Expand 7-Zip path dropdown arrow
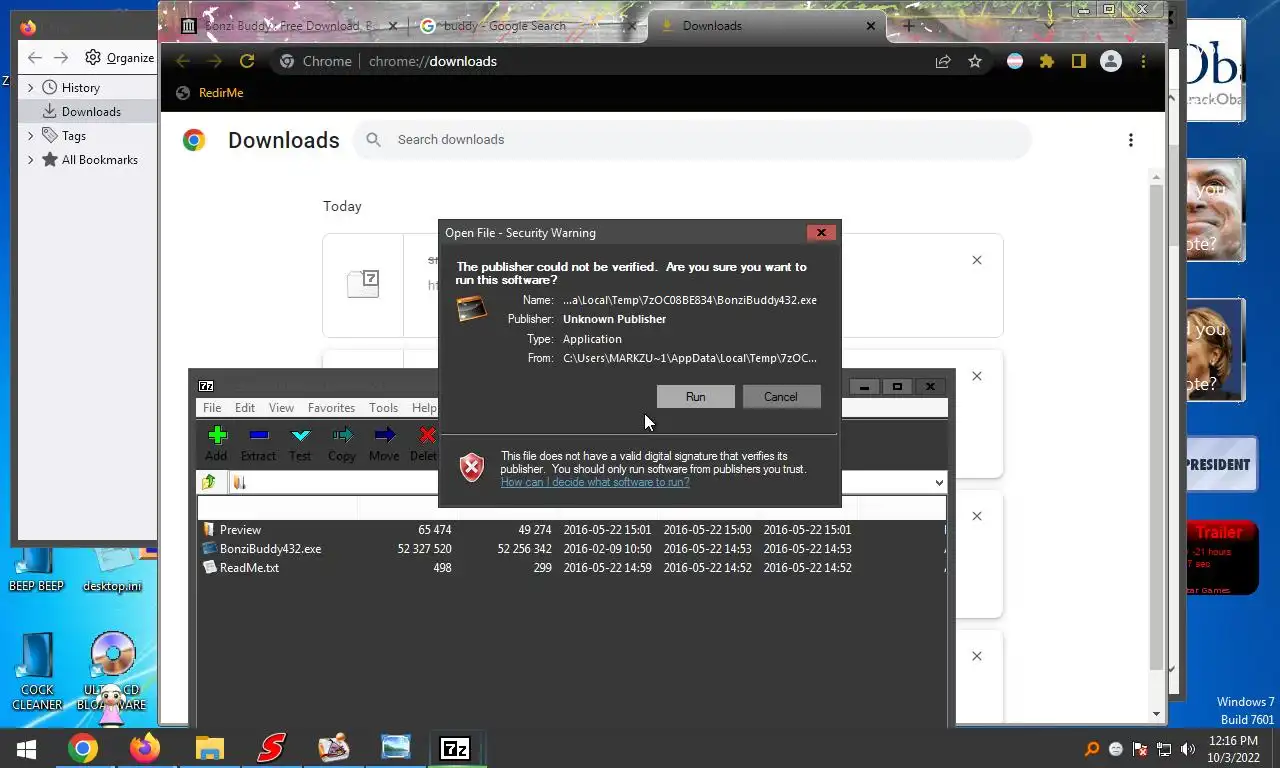 tap(938, 483)
